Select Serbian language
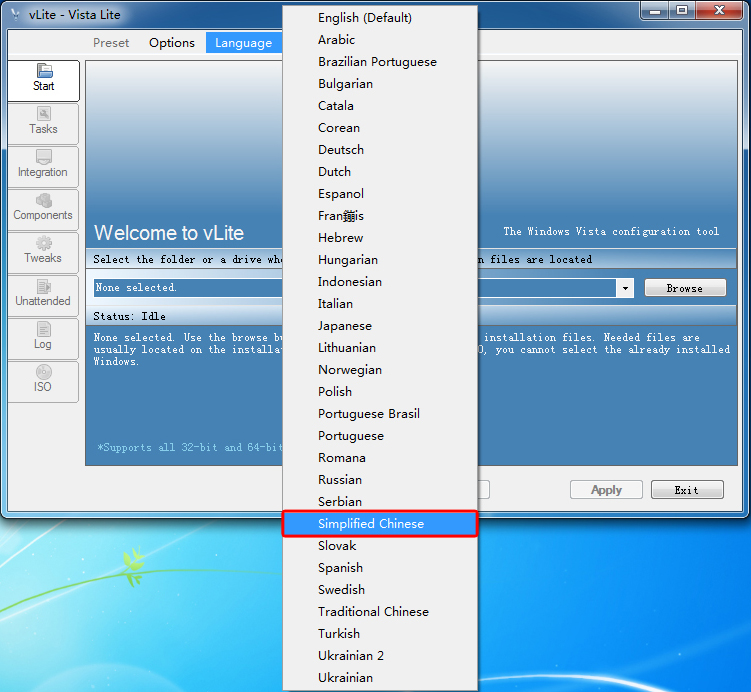751x692 pixels. 380,502
